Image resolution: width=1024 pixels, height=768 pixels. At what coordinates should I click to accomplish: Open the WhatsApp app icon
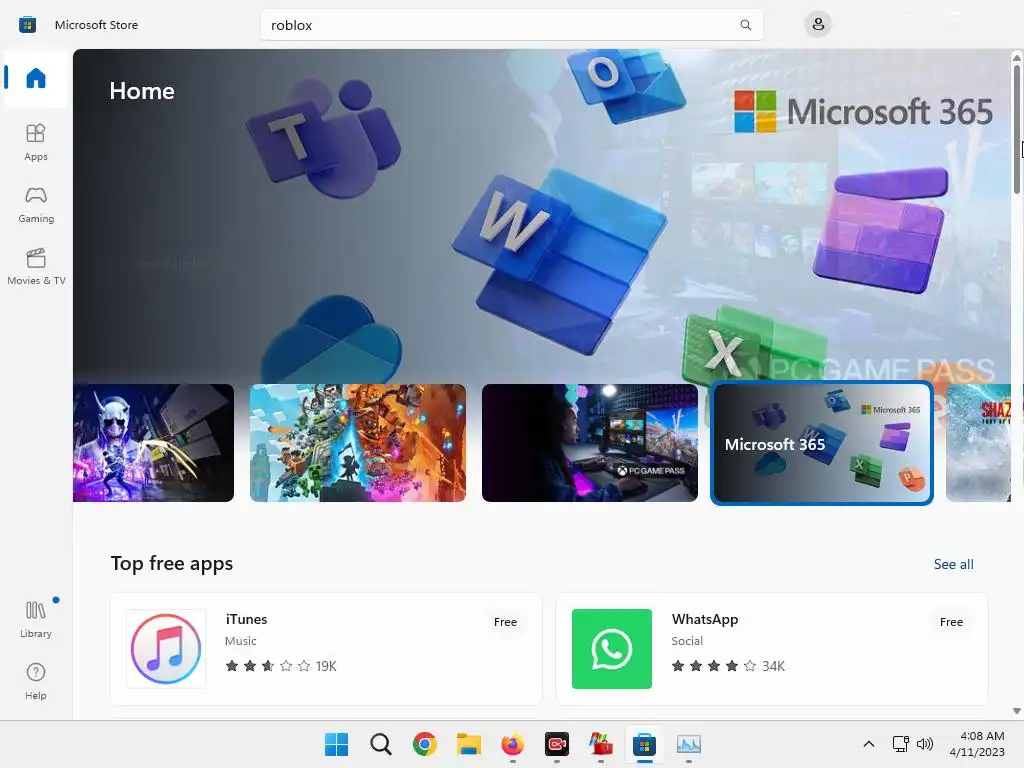[611, 648]
